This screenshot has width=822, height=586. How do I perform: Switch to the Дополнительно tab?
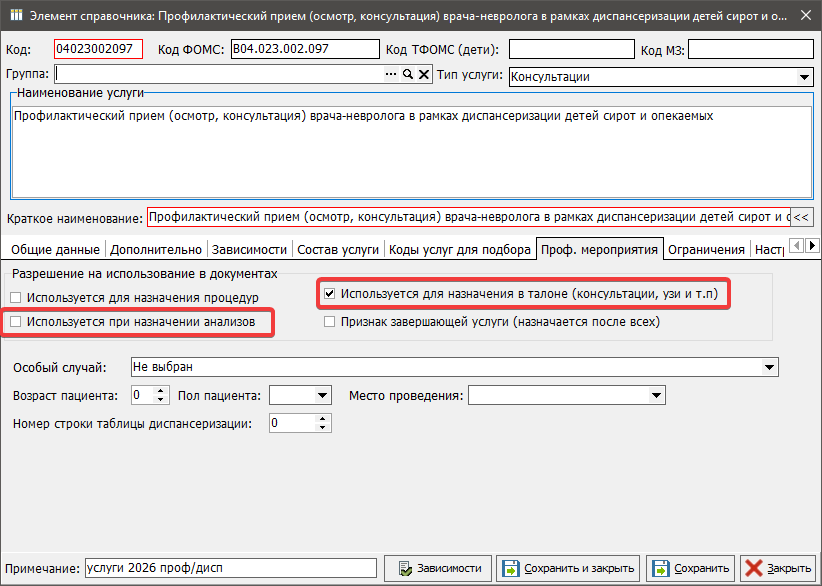point(156,249)
